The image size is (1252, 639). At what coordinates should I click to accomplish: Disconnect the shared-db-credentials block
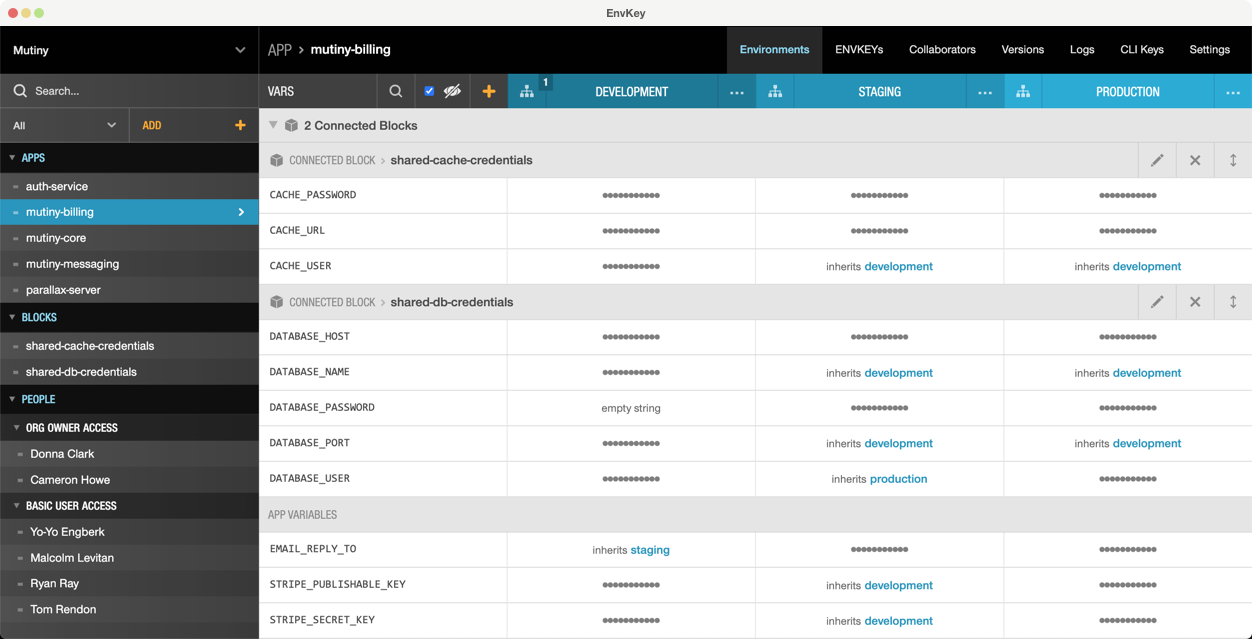point(1195,301)
